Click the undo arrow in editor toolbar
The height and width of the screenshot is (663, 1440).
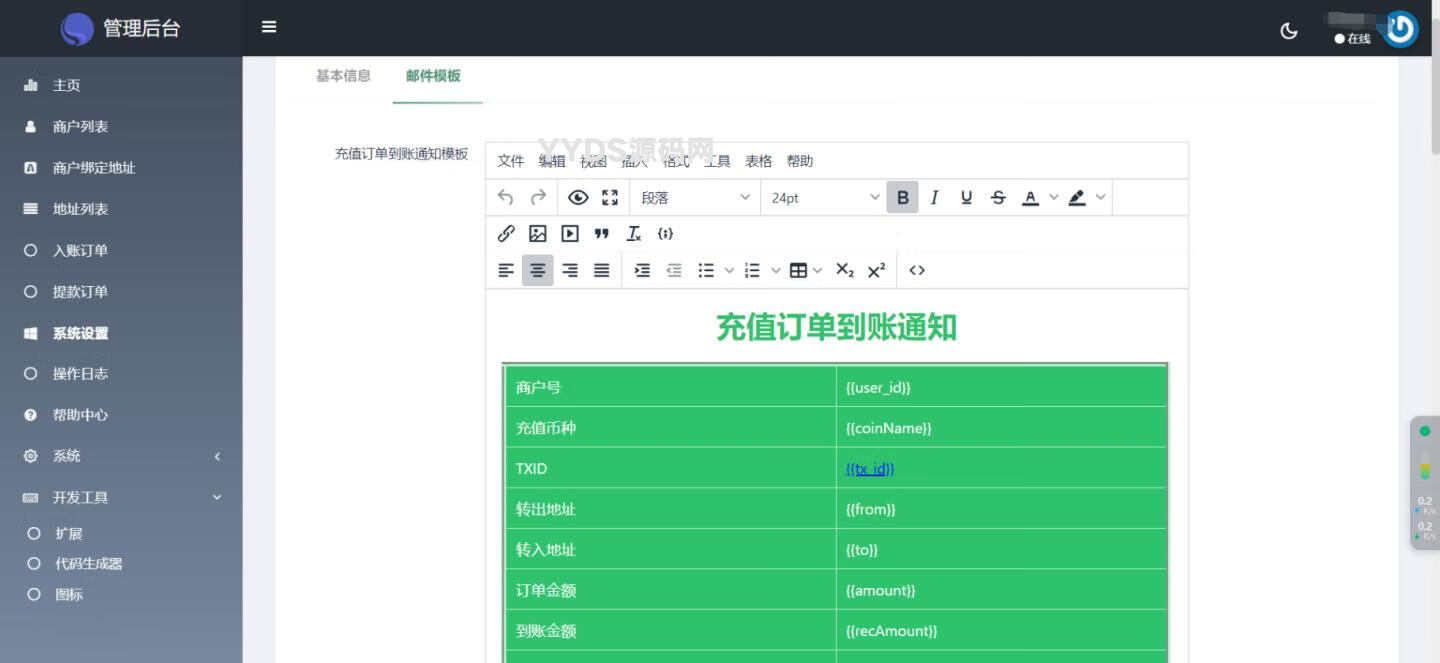pos(505,198)
